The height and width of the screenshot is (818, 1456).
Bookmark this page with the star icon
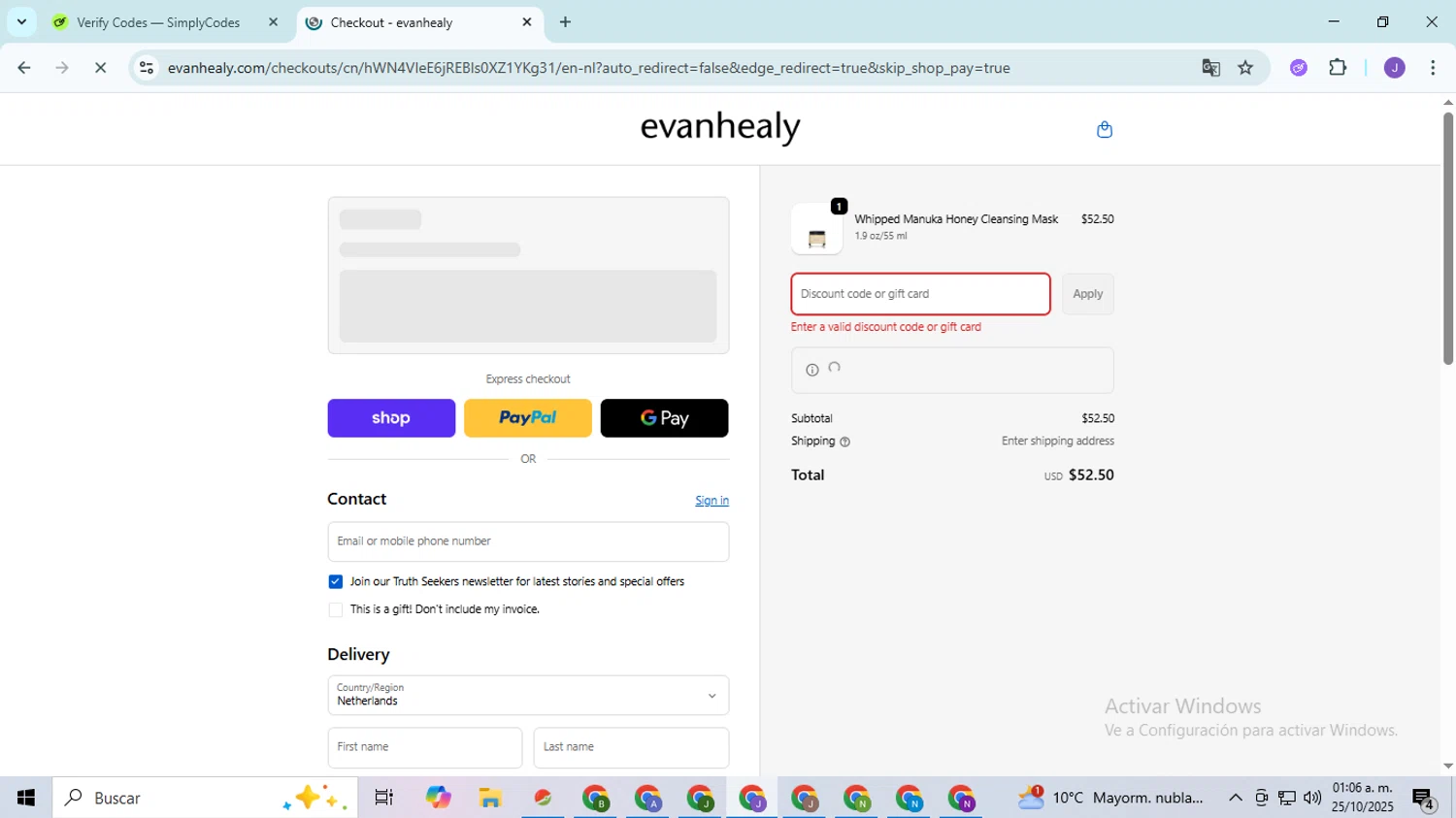[1245, 68]
